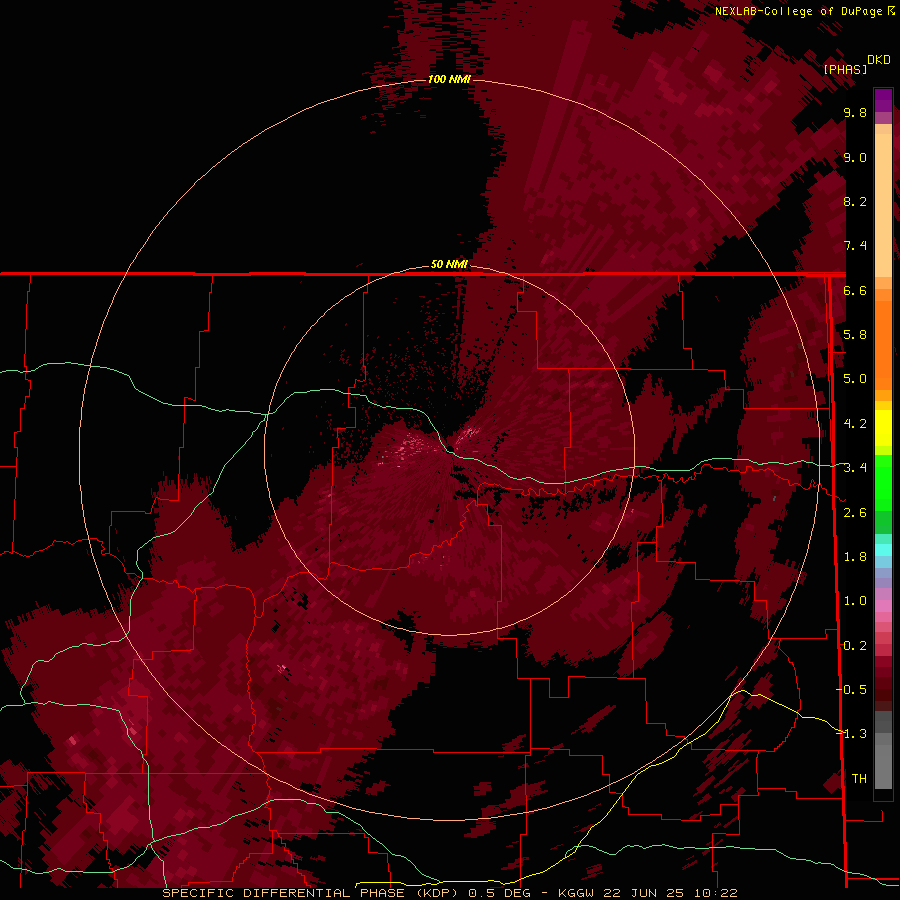Click the 100 NMI range ring label
The width and height of the screenshot is (900, 900).
[449, 79]
